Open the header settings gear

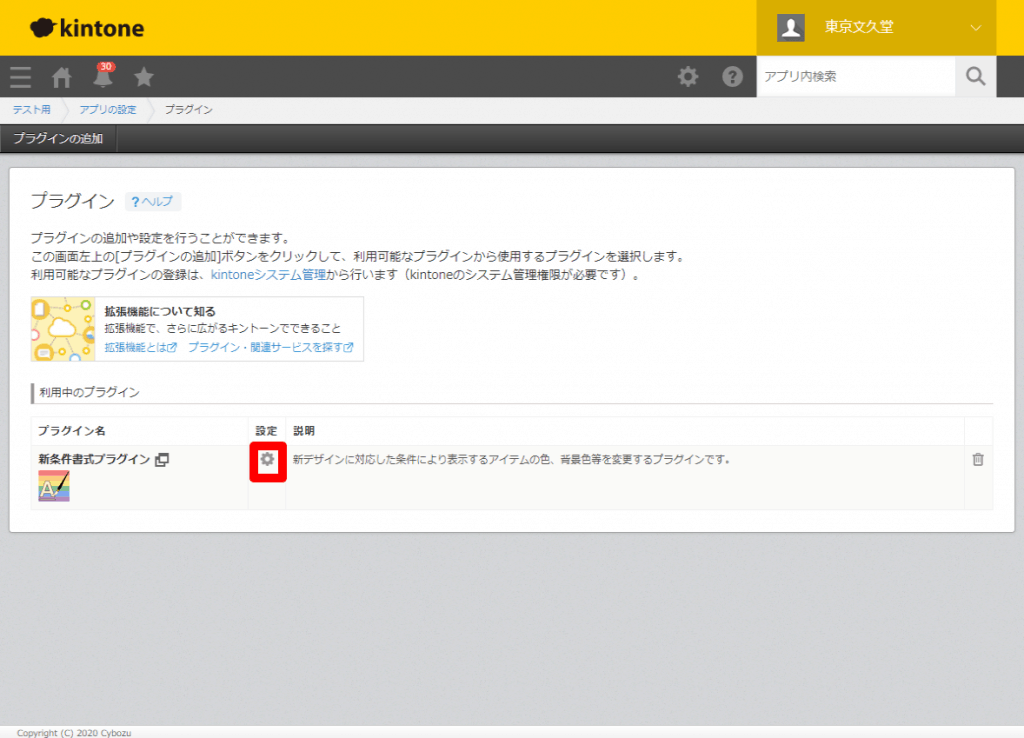point(688,77)
